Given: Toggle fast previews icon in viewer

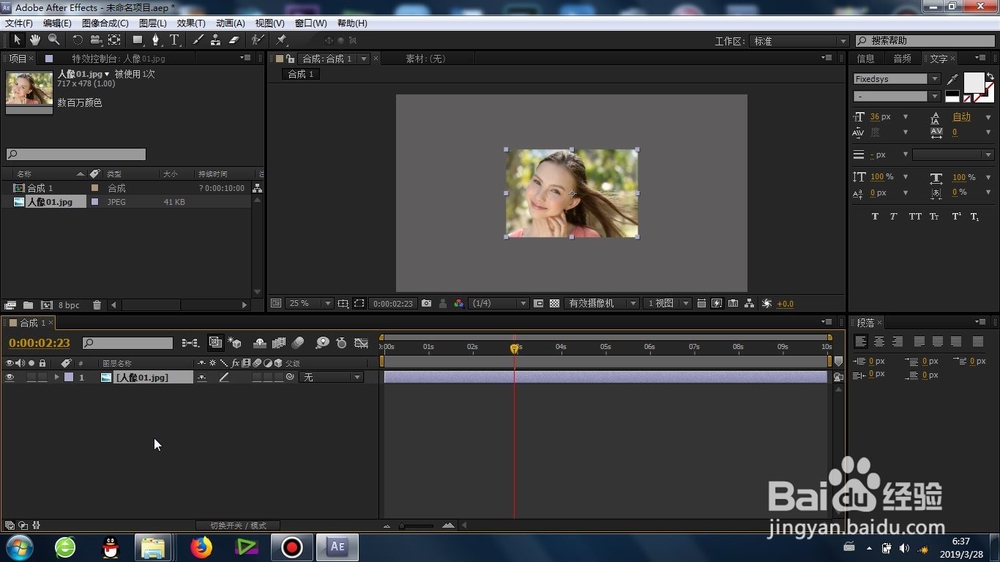Looking at the screenshot, I should point(717,304).
